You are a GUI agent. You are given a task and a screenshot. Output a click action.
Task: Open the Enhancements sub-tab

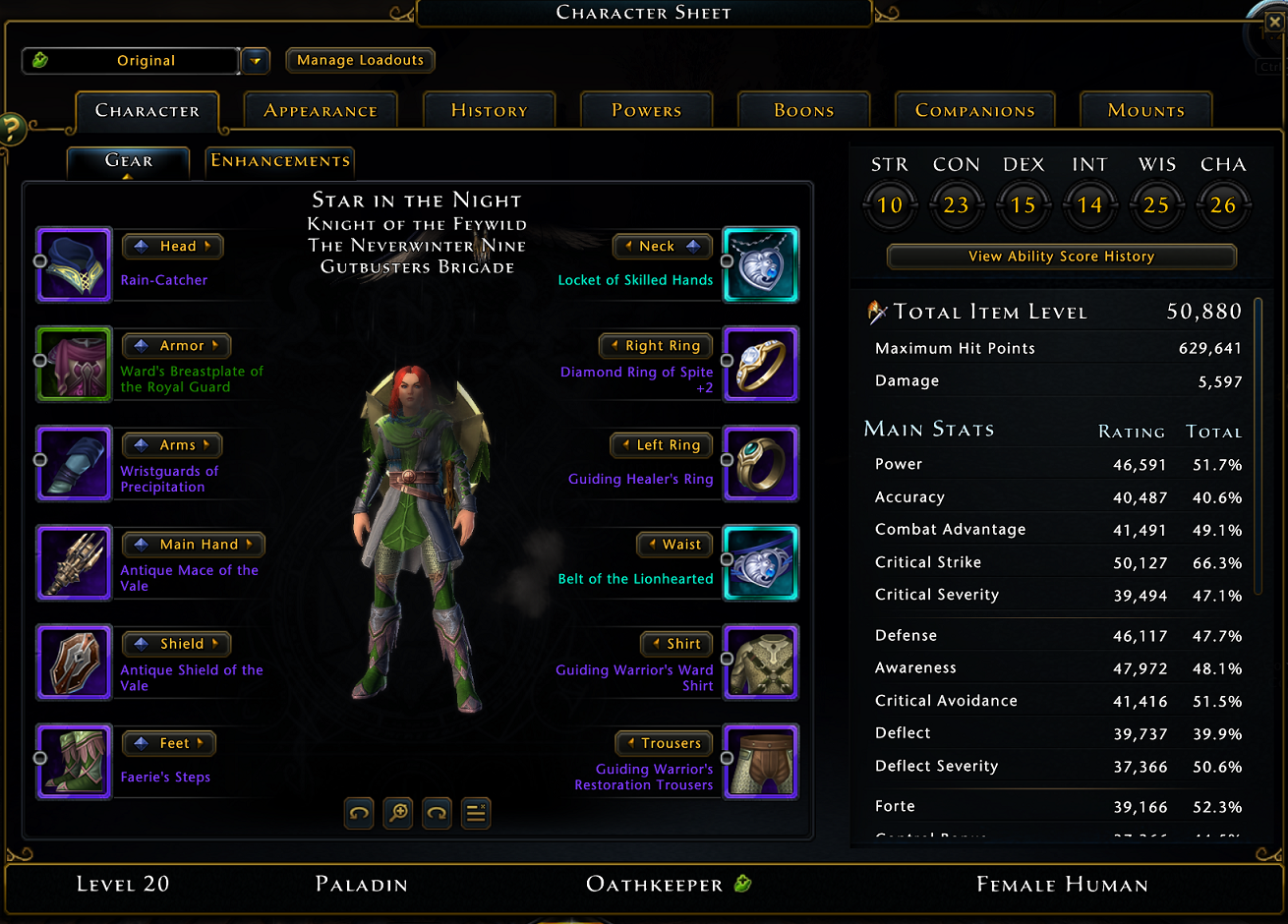pos(280,160)
